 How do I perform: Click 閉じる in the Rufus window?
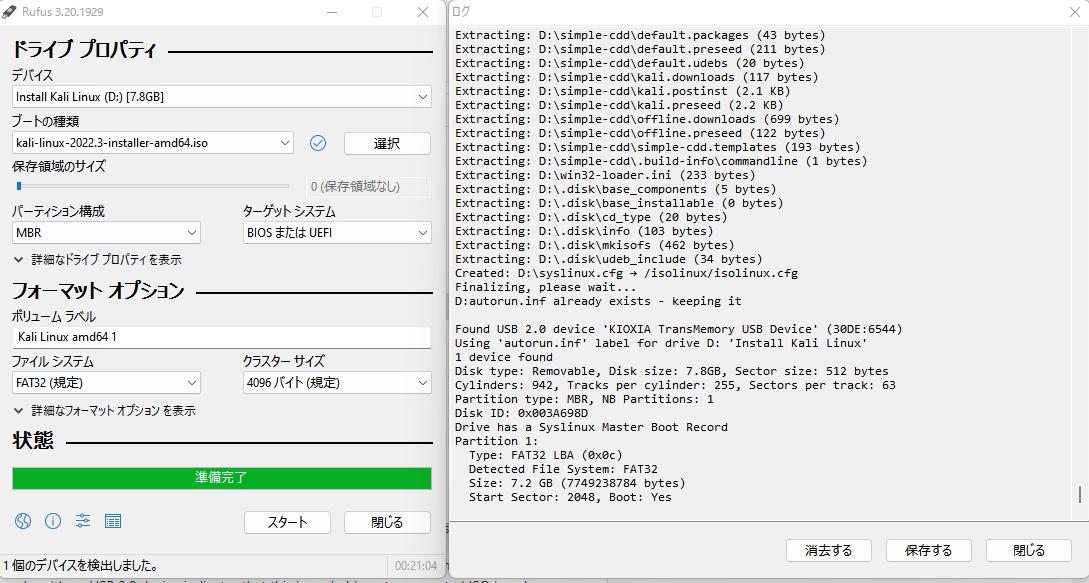click(387, 523)
